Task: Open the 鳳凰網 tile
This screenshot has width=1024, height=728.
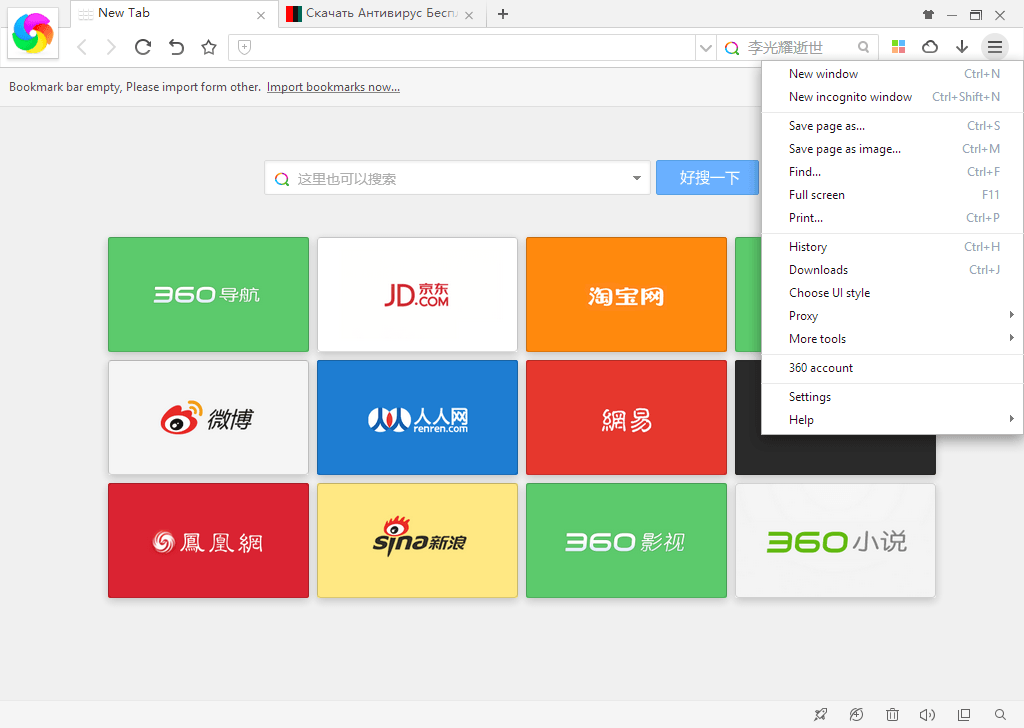Action: pyautogui.click(x=208, y=541)
